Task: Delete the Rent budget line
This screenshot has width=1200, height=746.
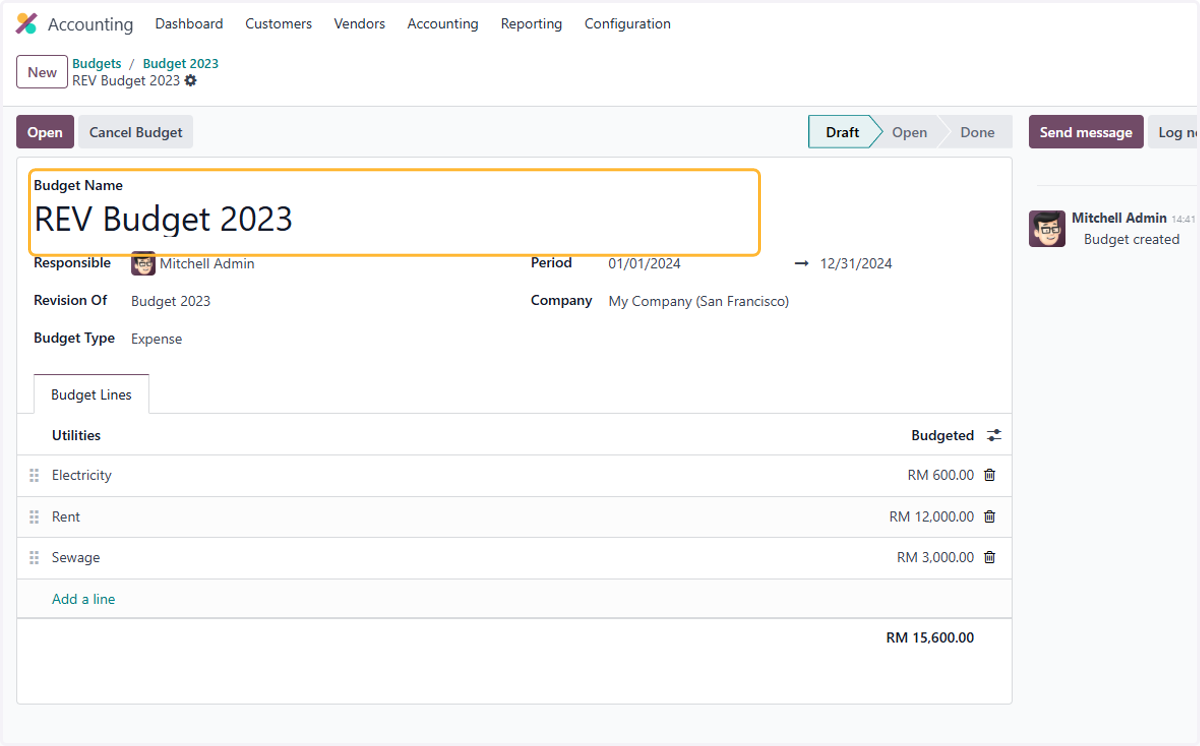Action: pyautogui.click(x=990, y=517)
